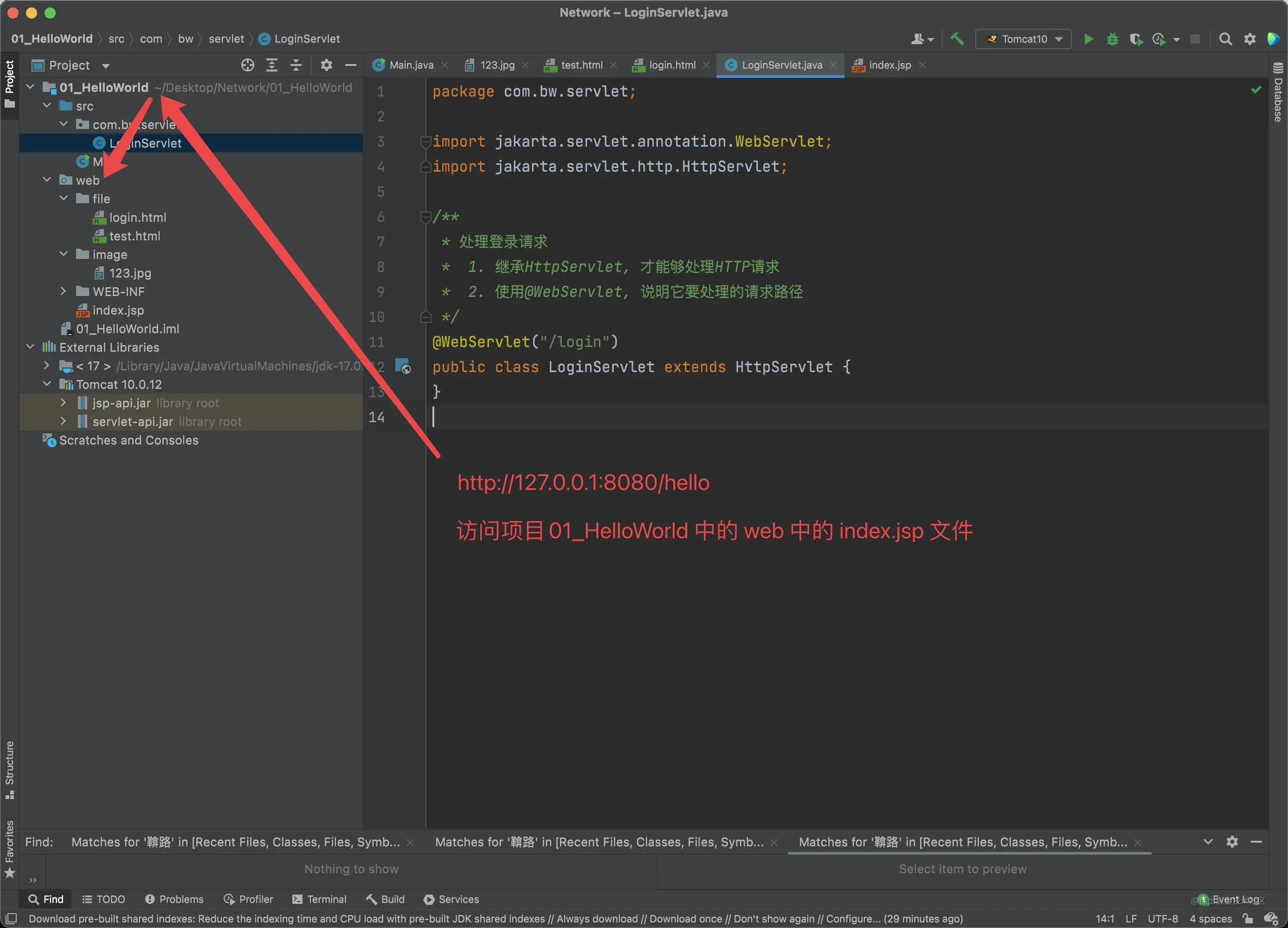The height and width of the screenshot is (928, 1288).
Task: Click the 14:1 caret position indicator
Action: click(1105, 918)
